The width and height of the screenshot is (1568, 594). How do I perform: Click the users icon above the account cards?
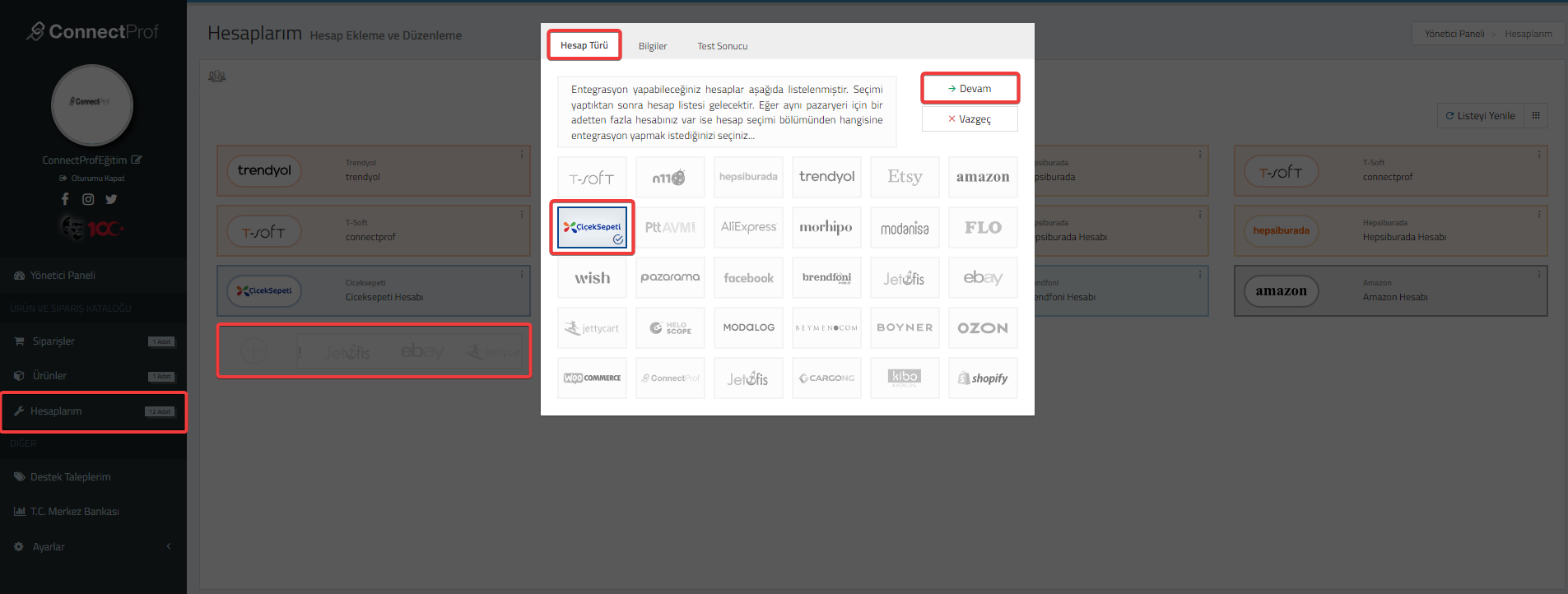(x=216, y=76)
